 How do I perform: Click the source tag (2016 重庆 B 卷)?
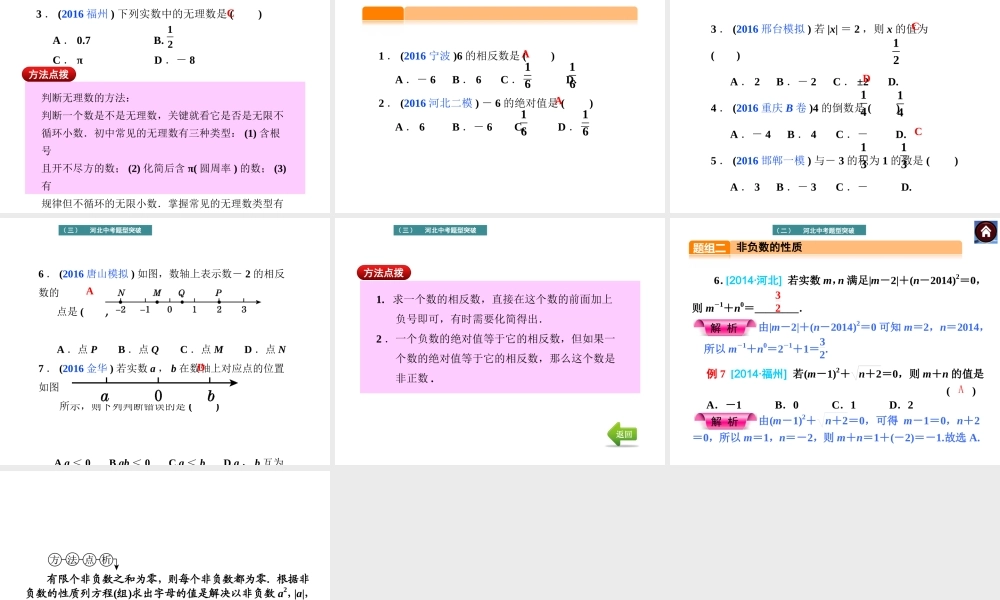pyautogui.click(x=772, y=108)
